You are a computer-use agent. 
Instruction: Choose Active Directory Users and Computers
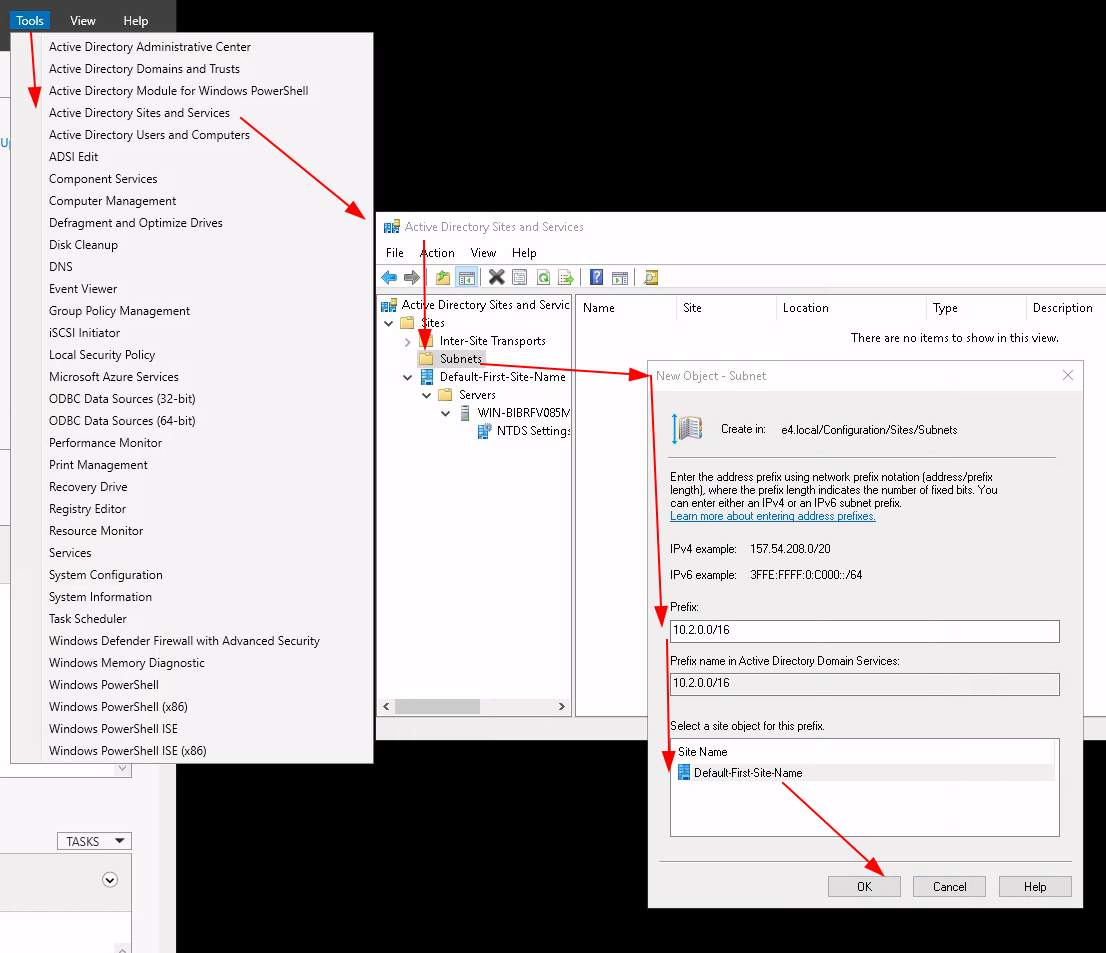pos(149,135)
